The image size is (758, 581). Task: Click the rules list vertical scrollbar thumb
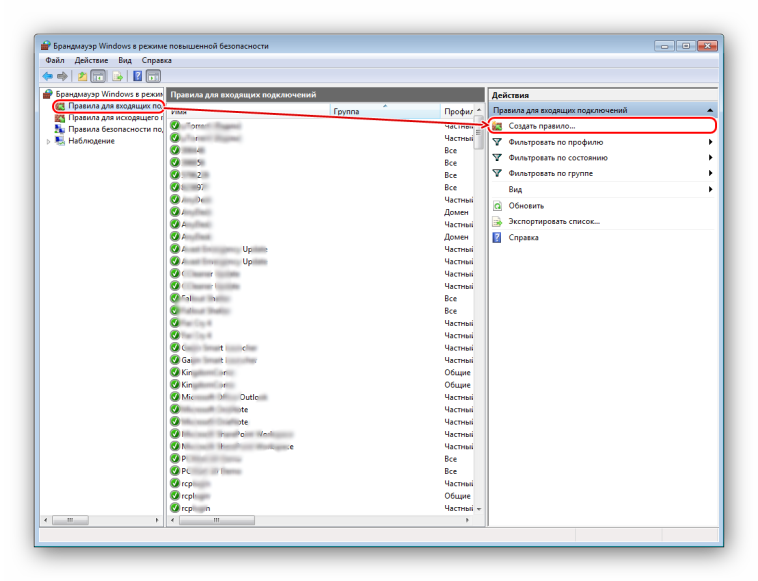coord(479,132)
